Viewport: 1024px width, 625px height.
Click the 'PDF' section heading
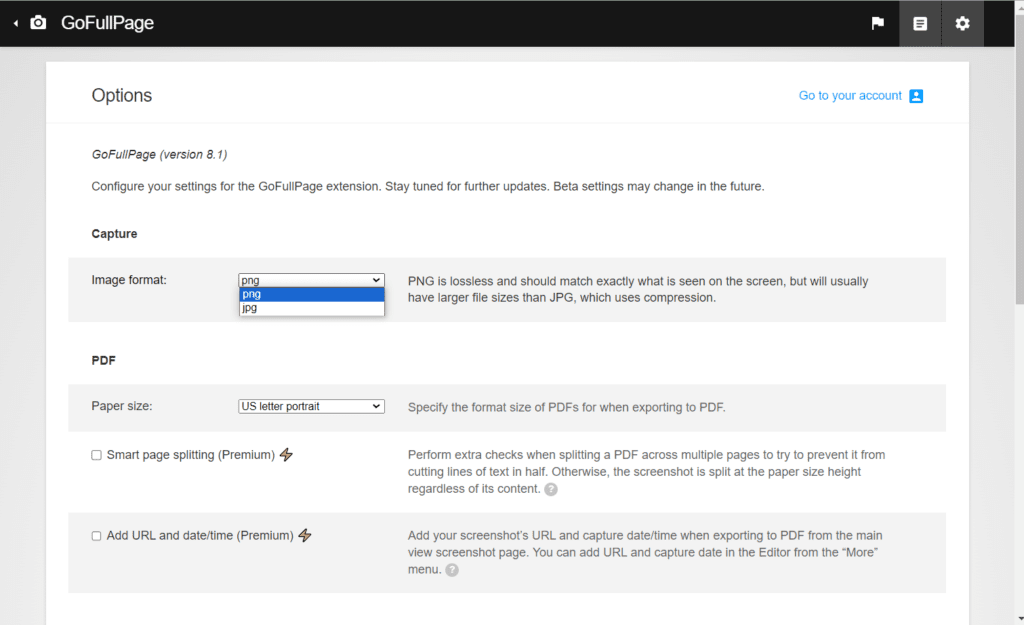[x=103, y=361]
